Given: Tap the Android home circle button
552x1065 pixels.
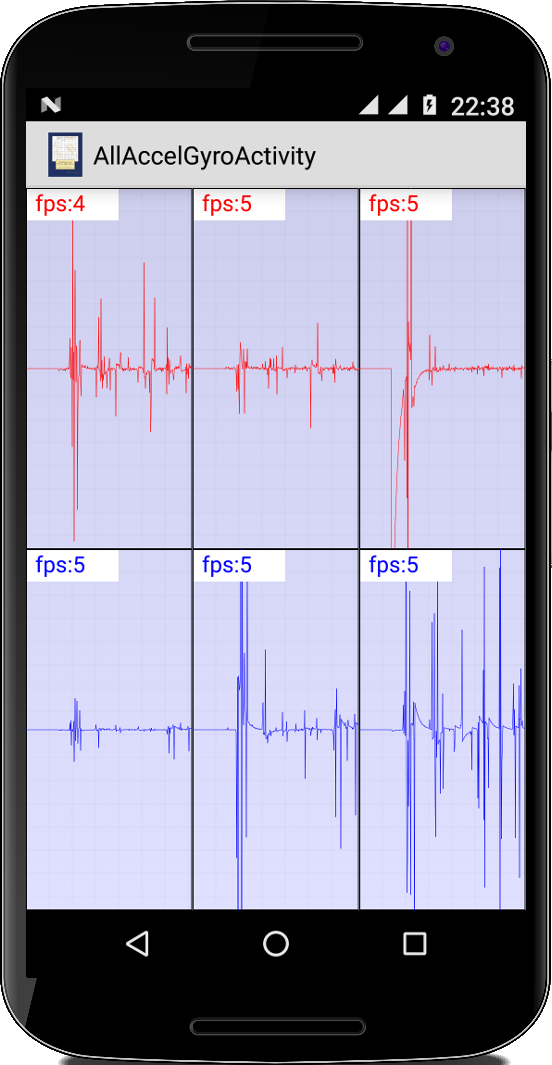Looking at the screenshot, I should pyautogui.click(x=276, y=943).
